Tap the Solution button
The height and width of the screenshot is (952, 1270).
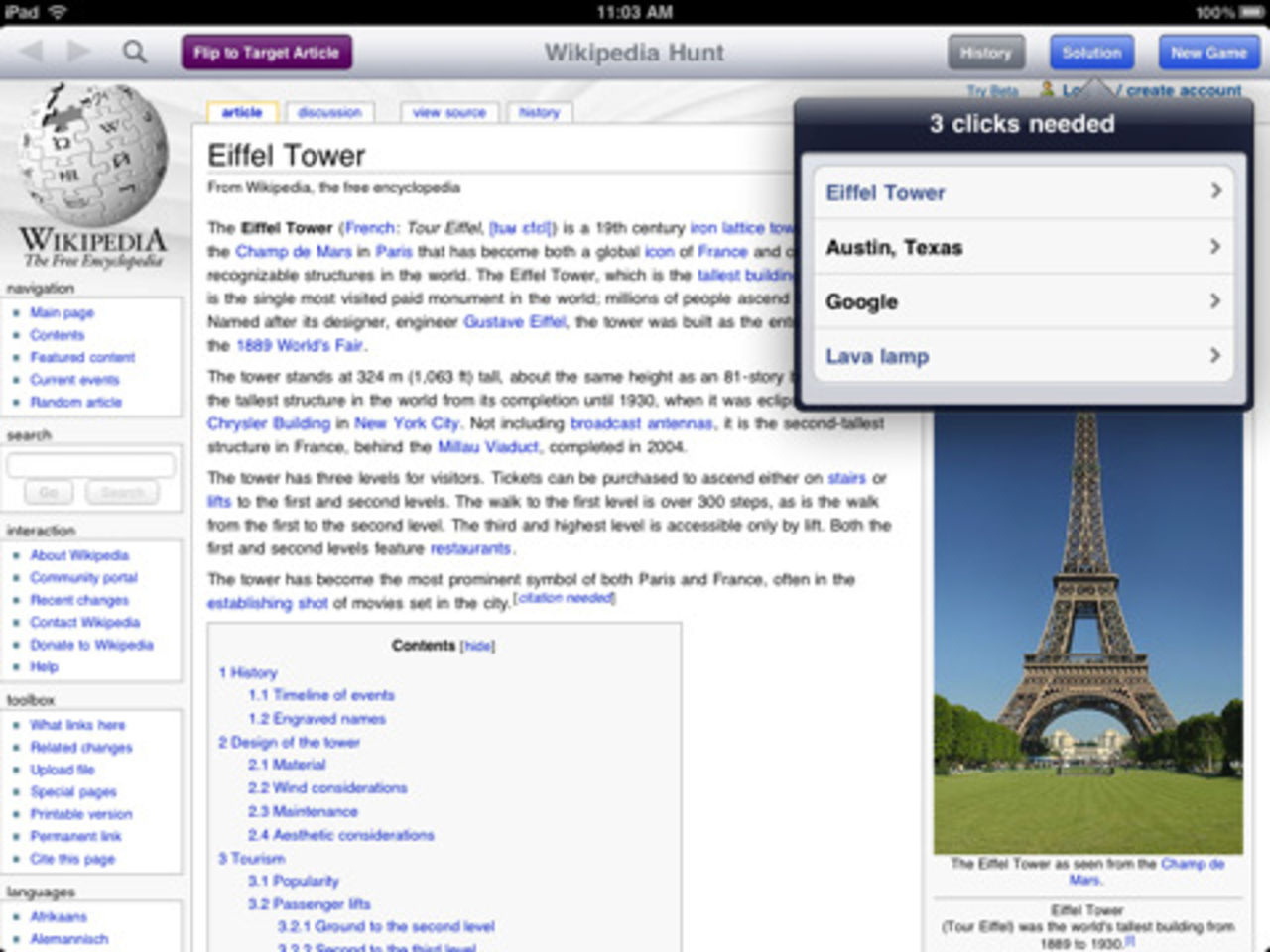(x=1091, y=53)
